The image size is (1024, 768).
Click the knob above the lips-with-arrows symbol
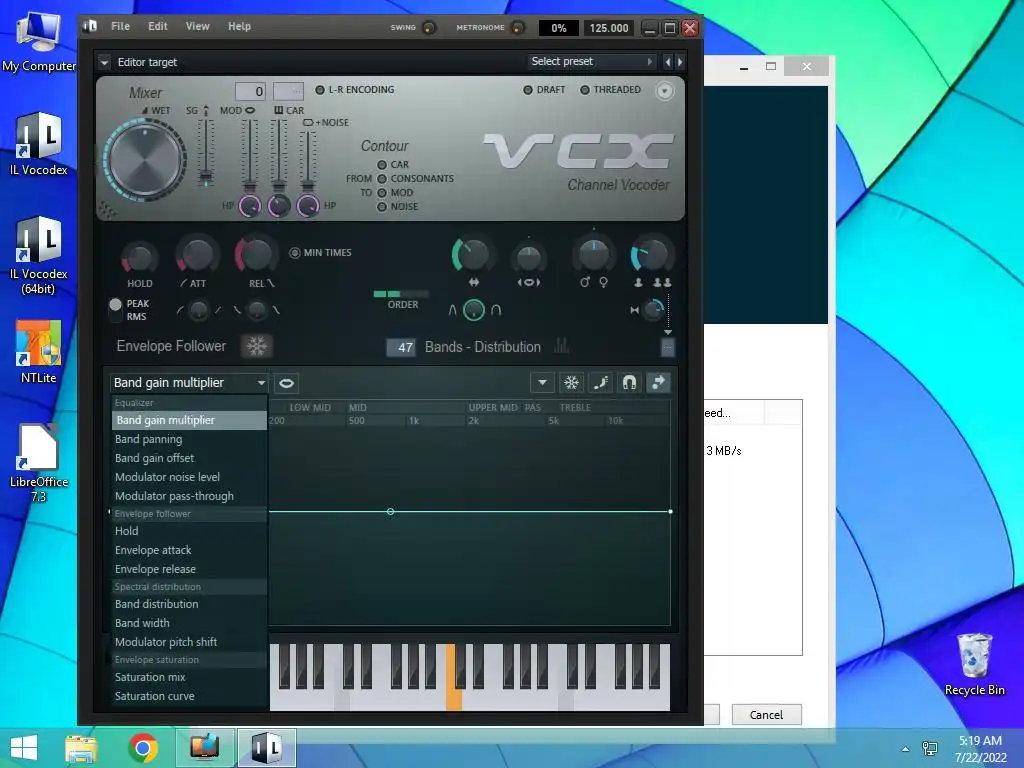point(528,258)
